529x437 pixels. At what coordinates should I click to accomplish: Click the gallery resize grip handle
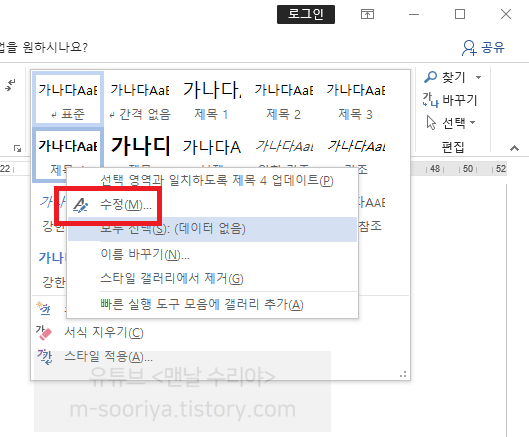403,374
